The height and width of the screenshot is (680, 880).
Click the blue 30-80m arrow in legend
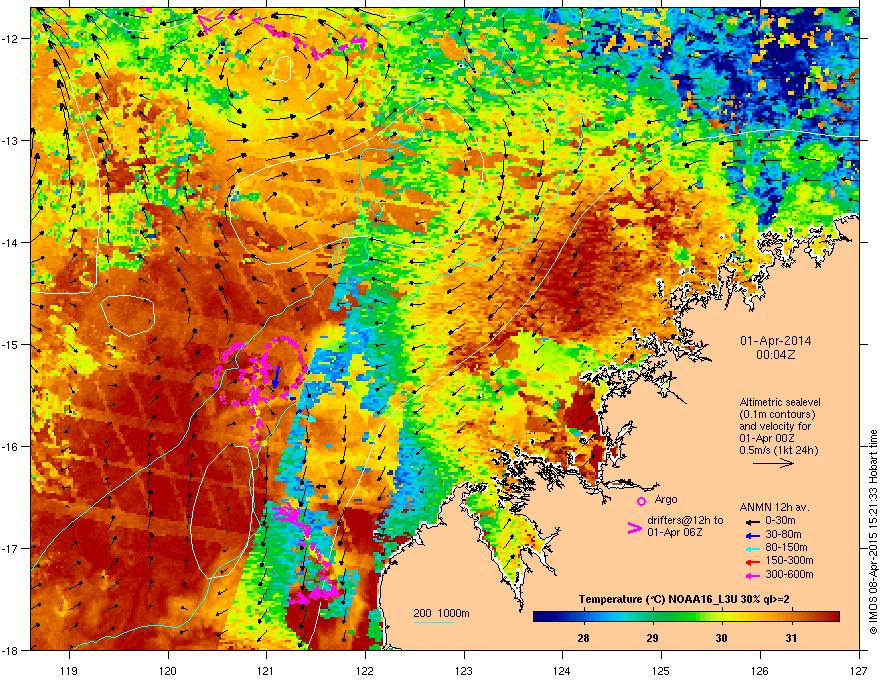(752, 535)
